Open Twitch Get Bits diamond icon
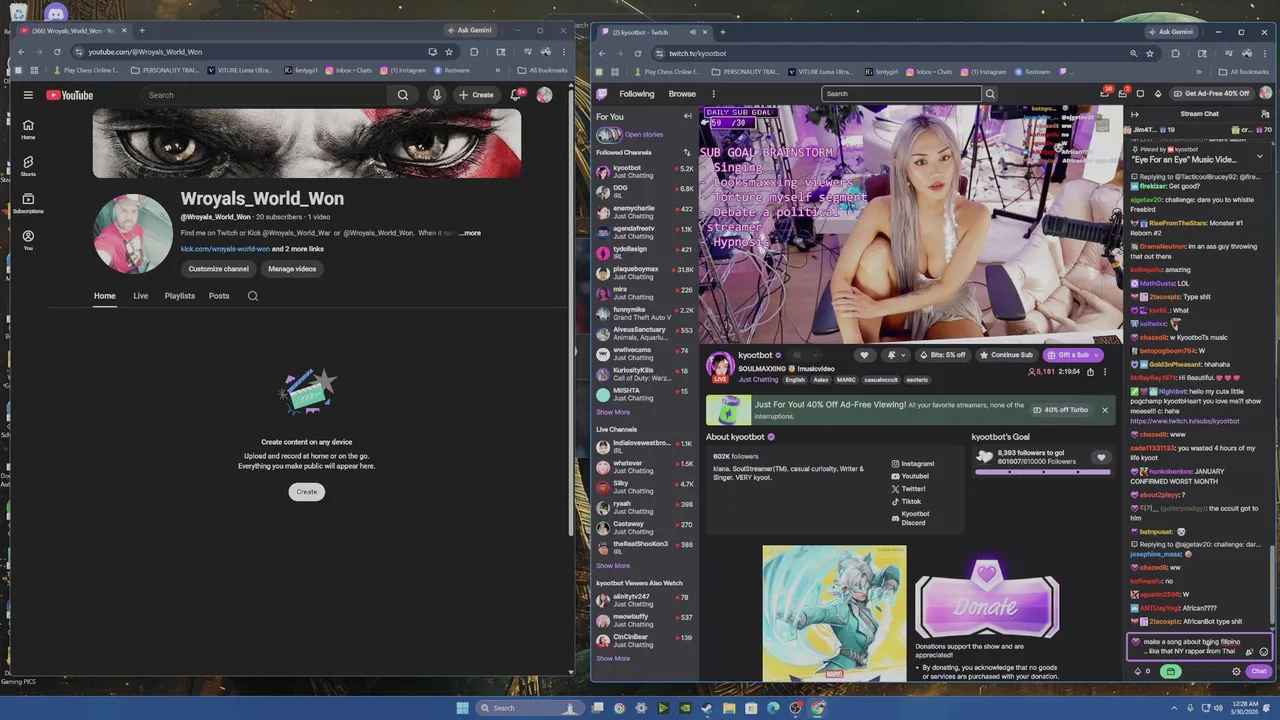Screen dimensions: 1280x720 coord(1158,94)
